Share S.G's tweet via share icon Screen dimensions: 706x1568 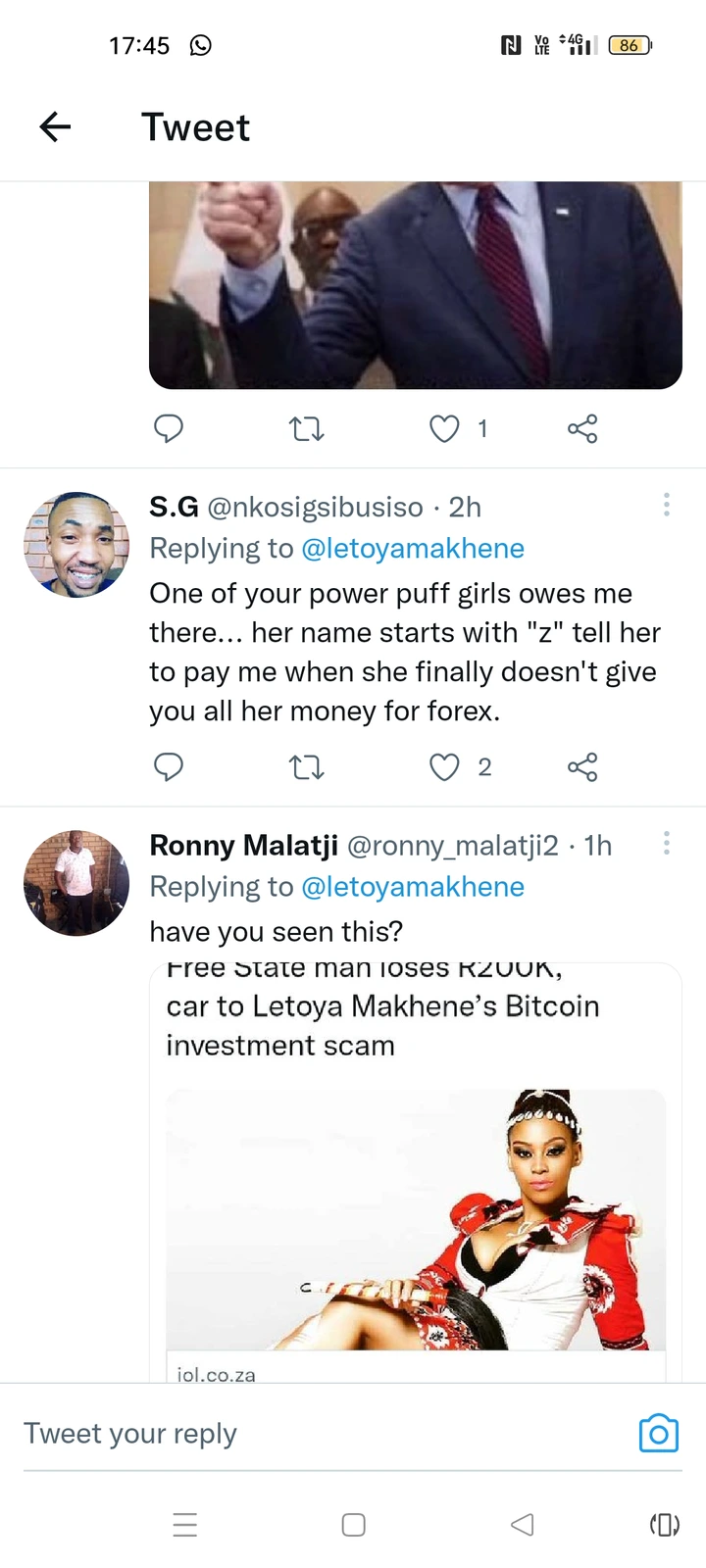click(582, 767)
